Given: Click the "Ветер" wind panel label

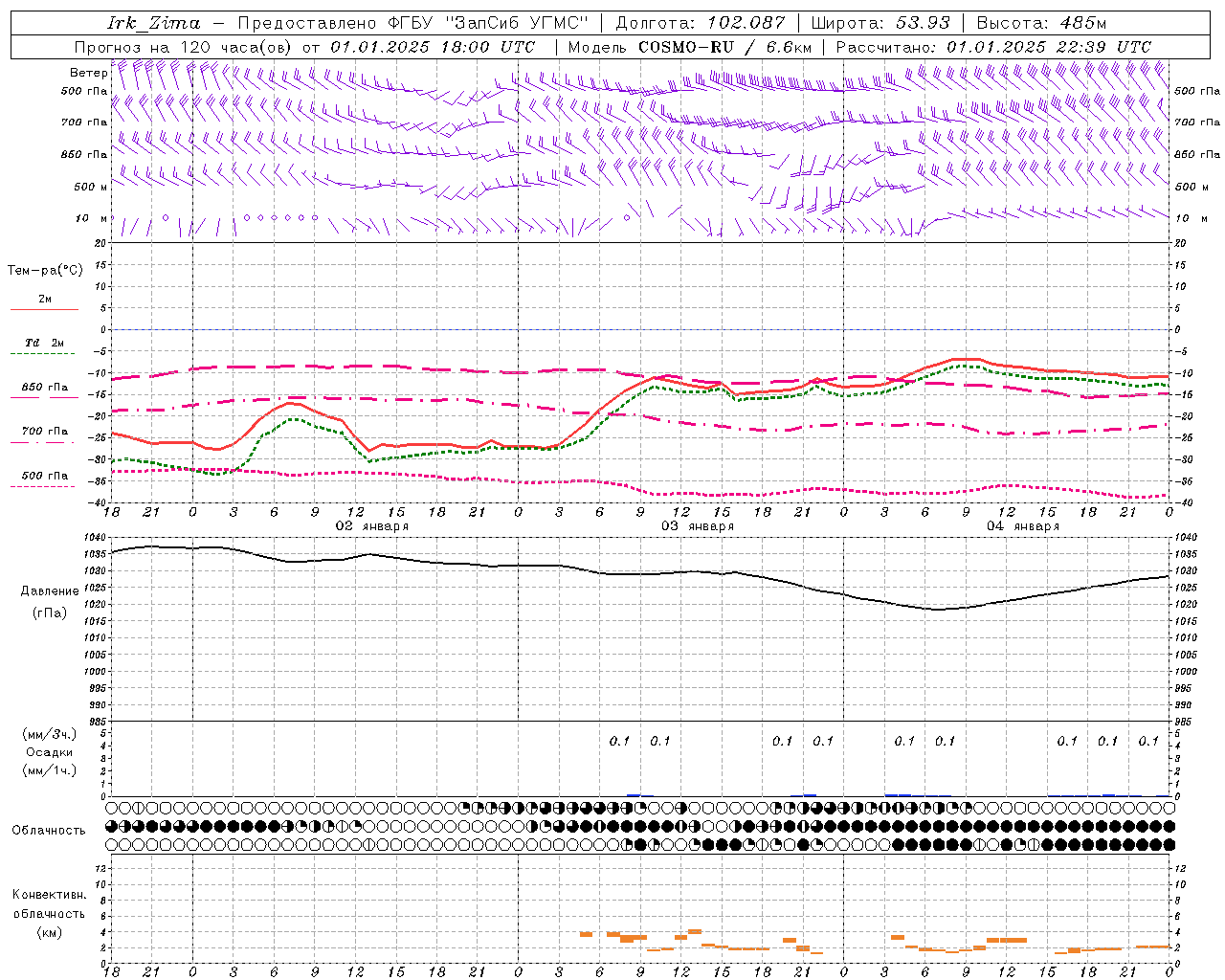Looking at the screenshot, I should (x=89, y=73).
